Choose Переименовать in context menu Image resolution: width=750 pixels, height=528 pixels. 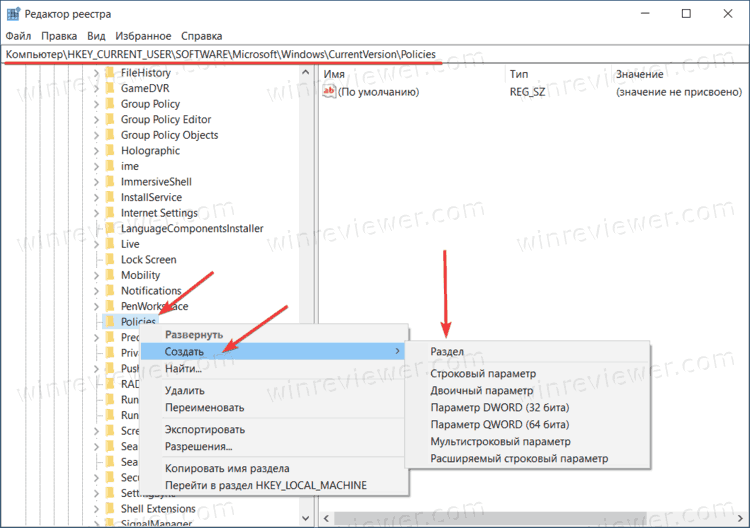[274, 407]
